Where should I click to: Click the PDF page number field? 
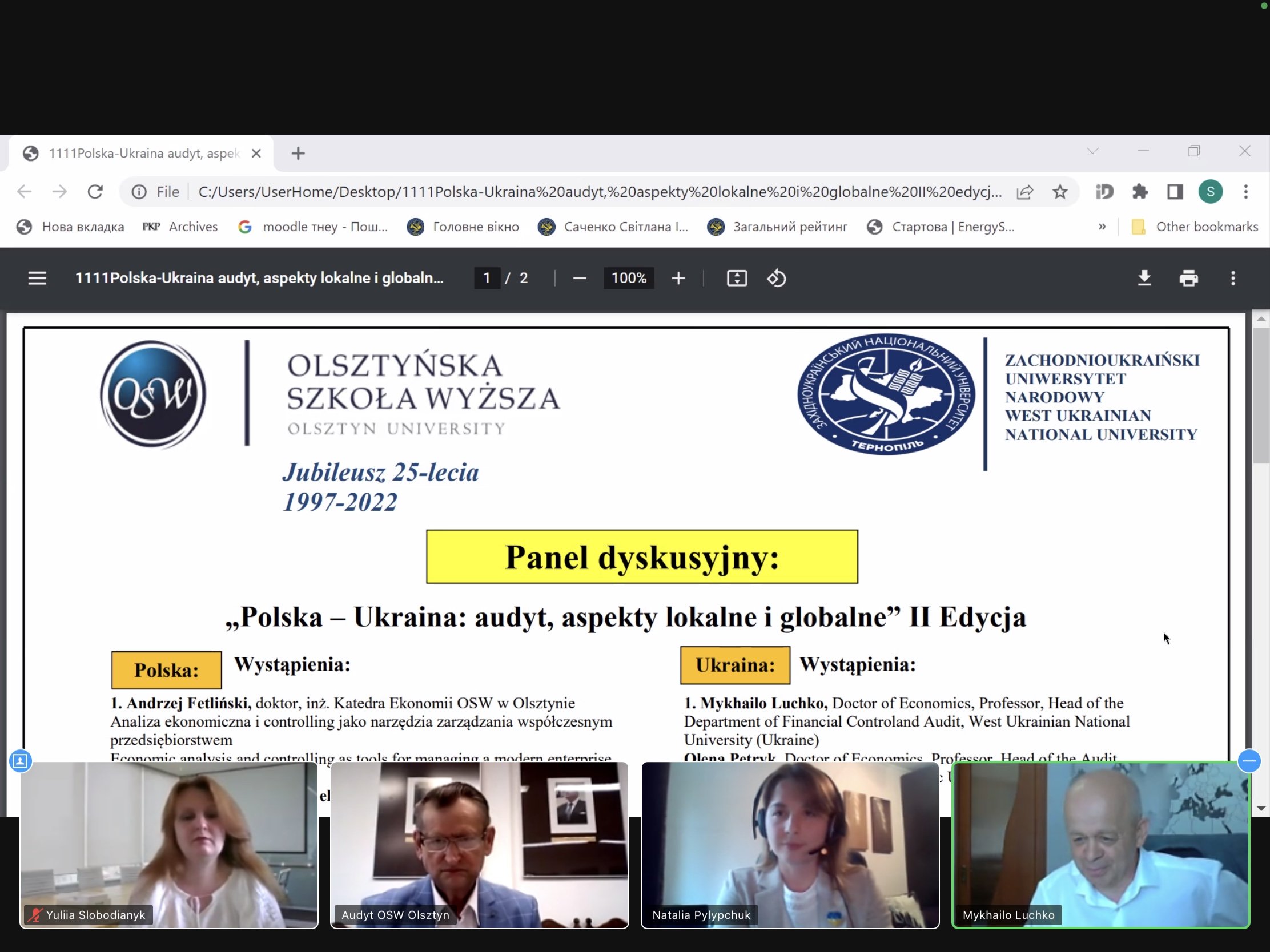(487, 279)
